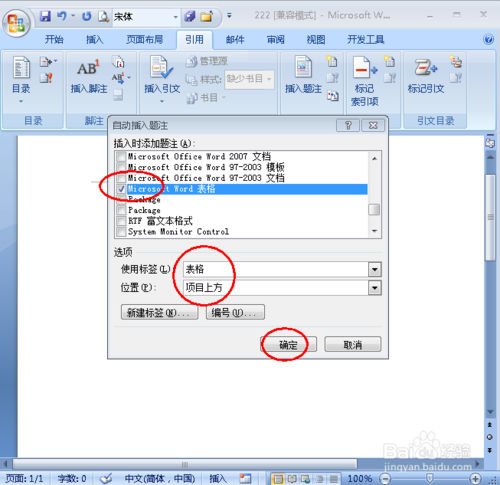Click Mark Entry (标记索引项) button

coord(365,81)
